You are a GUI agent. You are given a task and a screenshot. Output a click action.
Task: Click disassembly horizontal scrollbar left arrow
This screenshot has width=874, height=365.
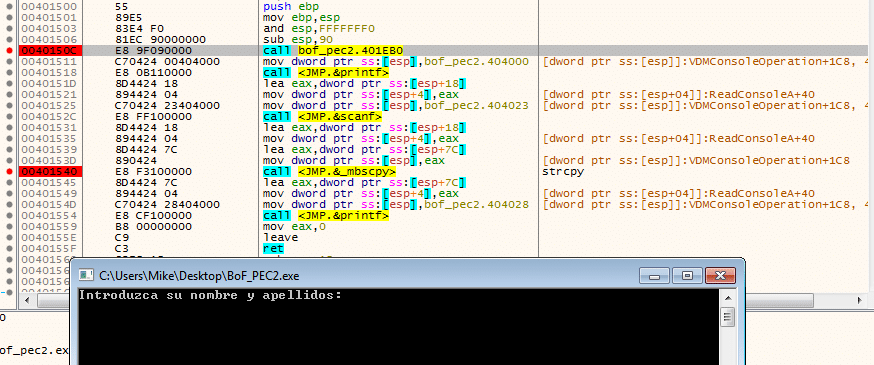tap(25, 300)
